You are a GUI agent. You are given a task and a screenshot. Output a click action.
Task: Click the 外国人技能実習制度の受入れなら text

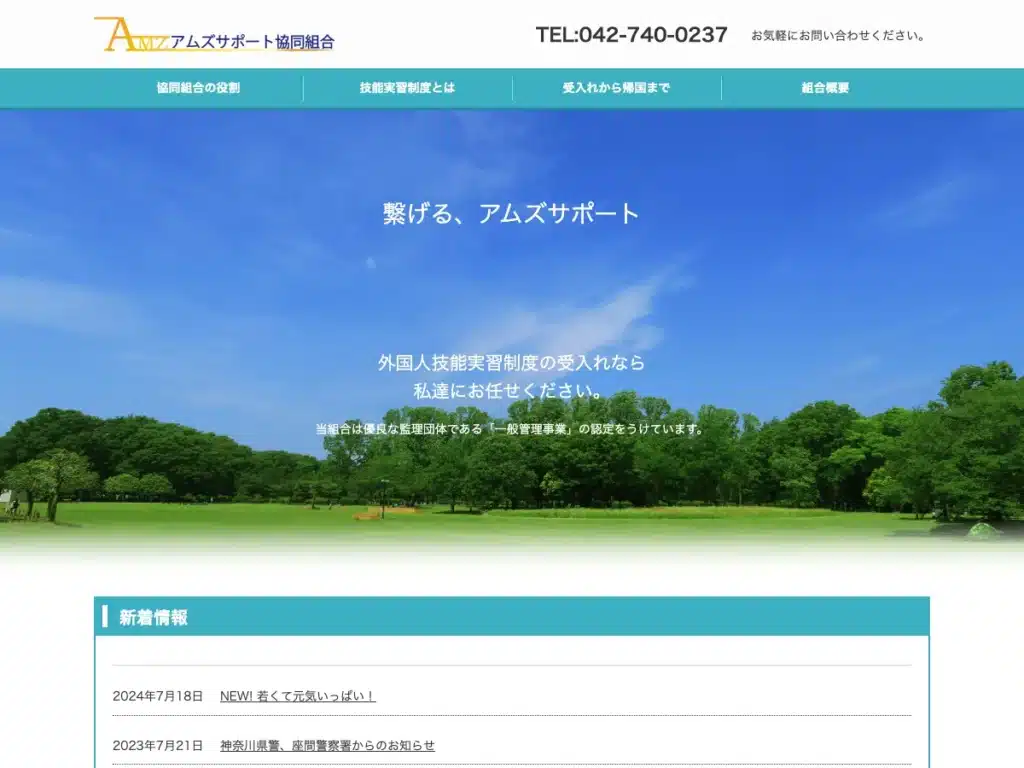click(x=511, y=362)
